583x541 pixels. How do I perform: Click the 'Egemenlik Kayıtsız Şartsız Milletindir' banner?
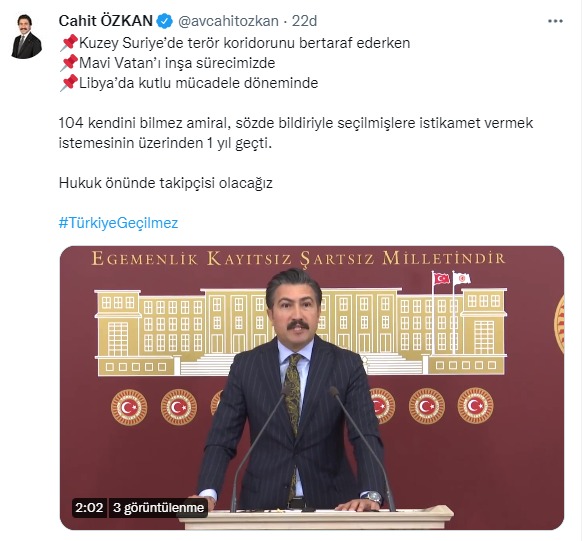[x=299, y=258]
